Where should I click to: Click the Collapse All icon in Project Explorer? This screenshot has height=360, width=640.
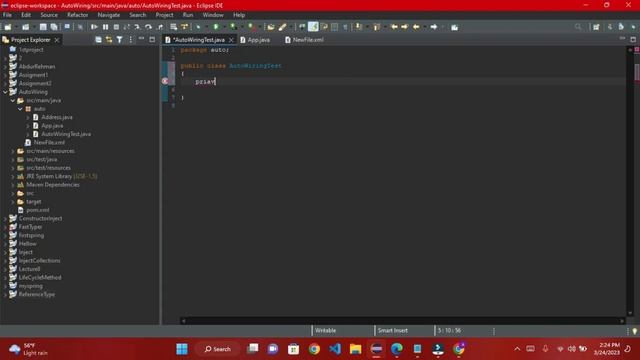(x=98, y=40)
